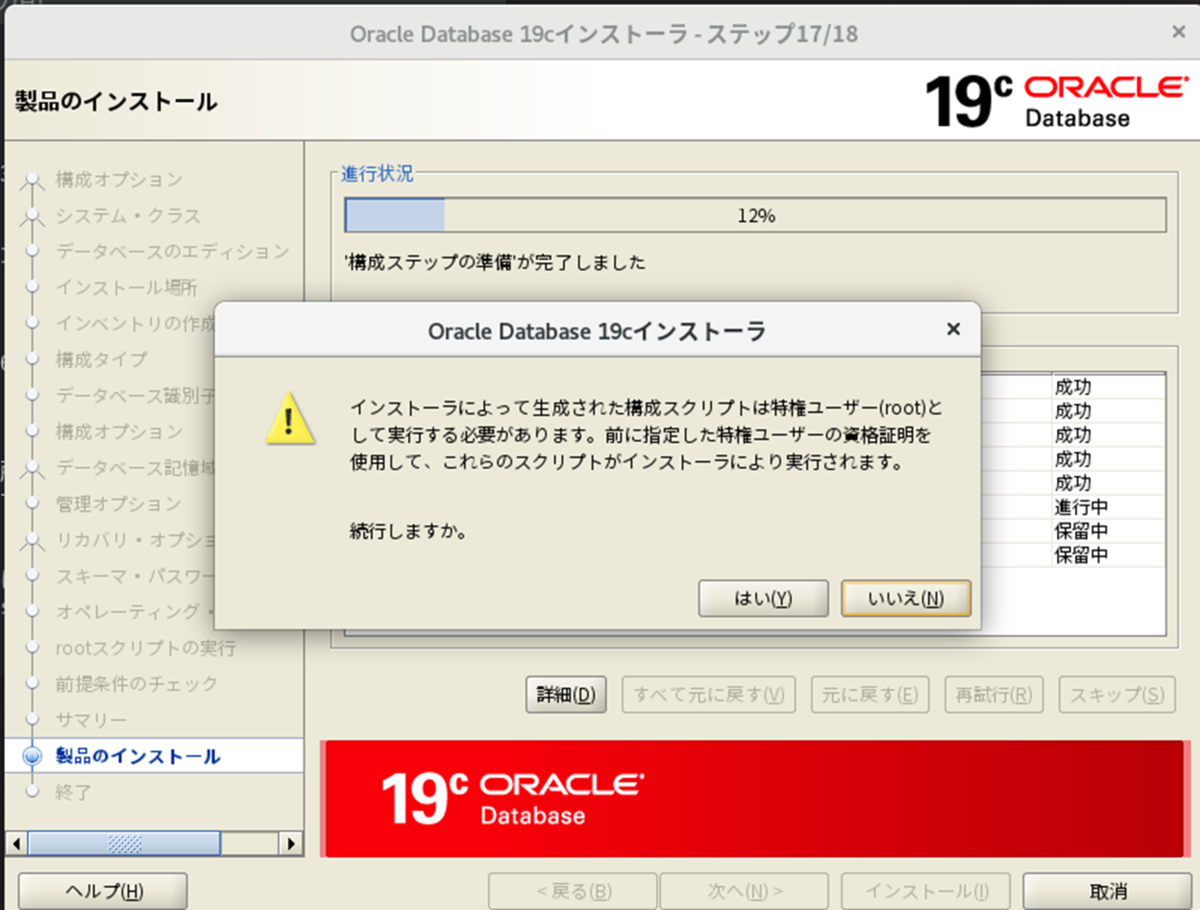Viewport: 1200px width, 910px height.
Task: Close the confirmation dialog with its X
Action: 953,329
